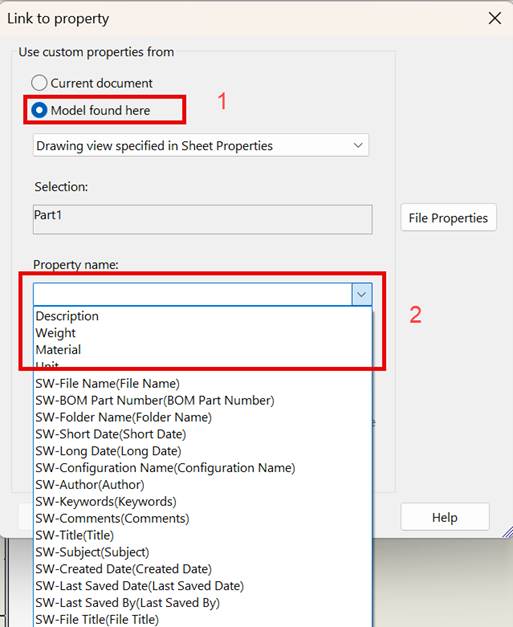Collapse the Property name dropdown arrow
The width and height of the screenshot is (513, 627).
[x=362, y=295]
